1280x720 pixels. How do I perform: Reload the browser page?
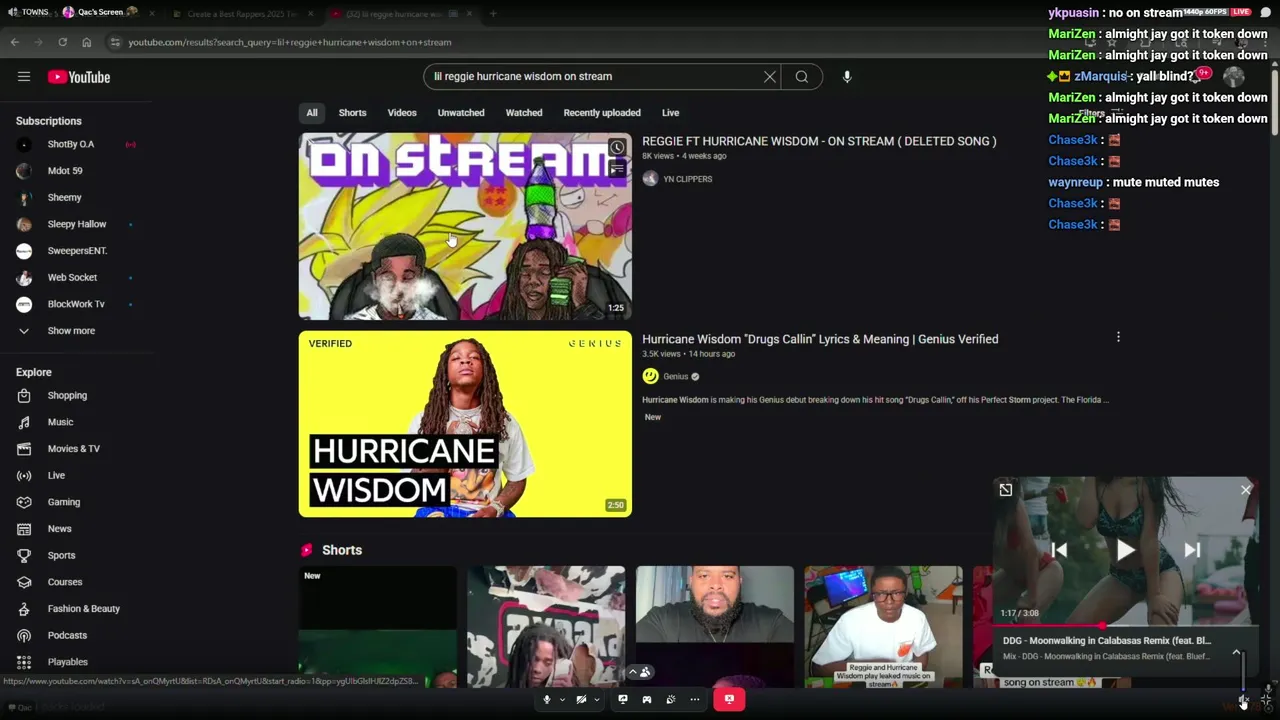(x=62, y=42)
